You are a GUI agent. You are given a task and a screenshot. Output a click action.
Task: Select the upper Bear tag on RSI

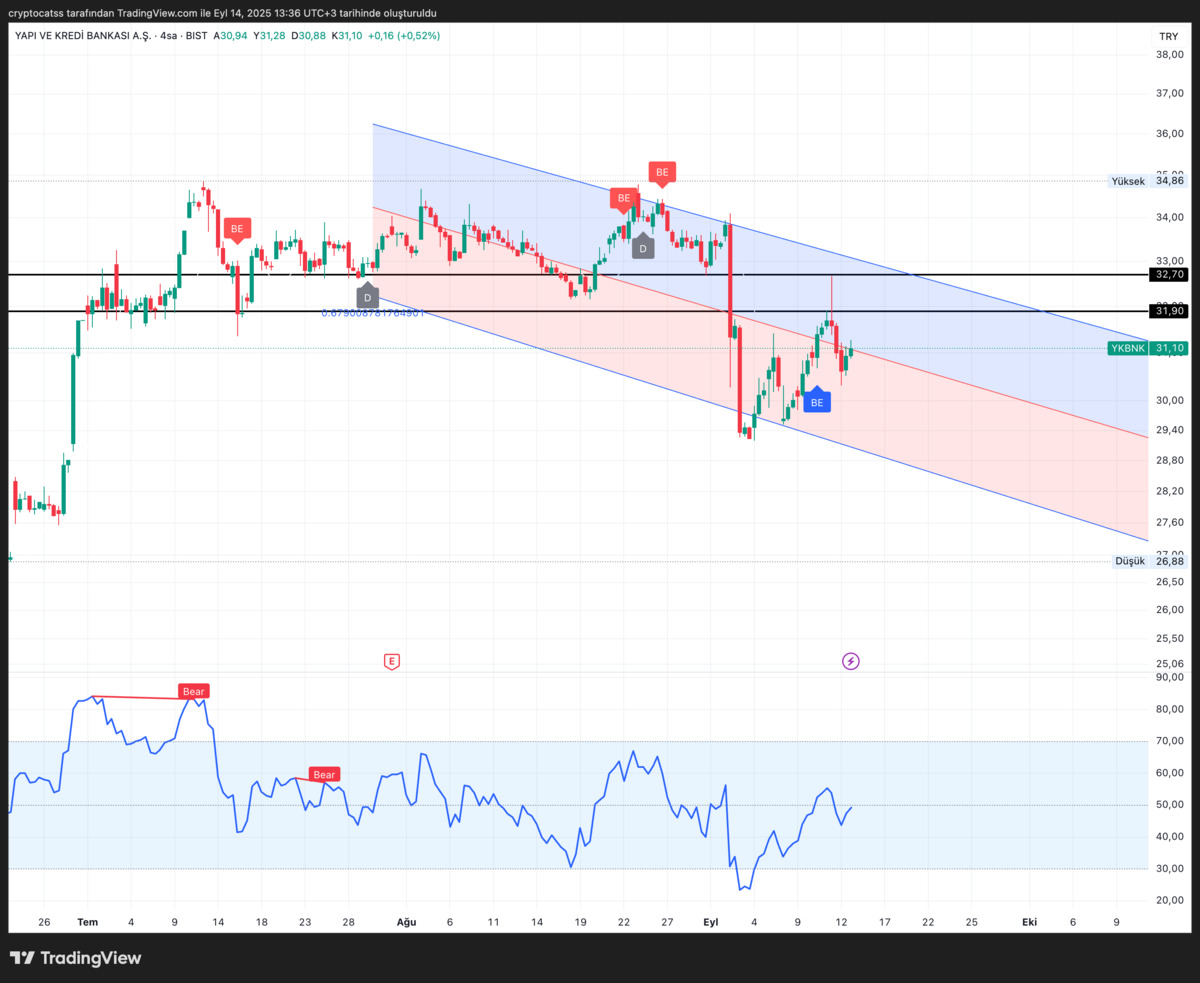click(193, 691)
